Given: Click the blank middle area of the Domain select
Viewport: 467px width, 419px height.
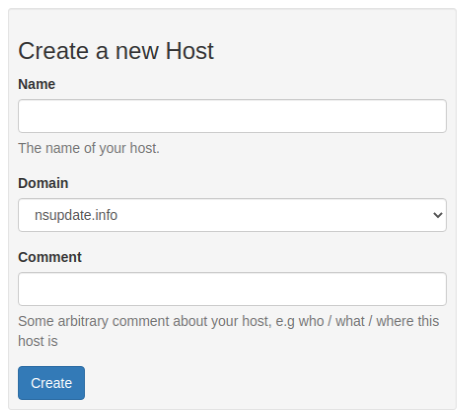Looking at the screenshot, I should tap(267, 215).
